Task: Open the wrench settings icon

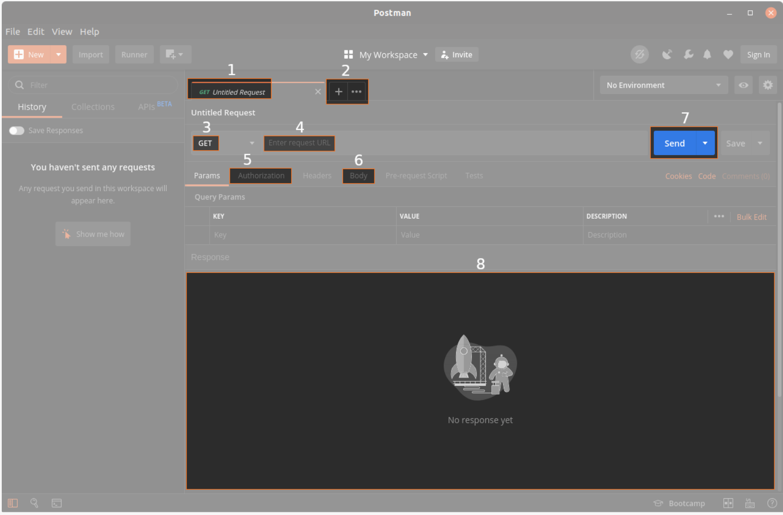Action: point(688,54)
